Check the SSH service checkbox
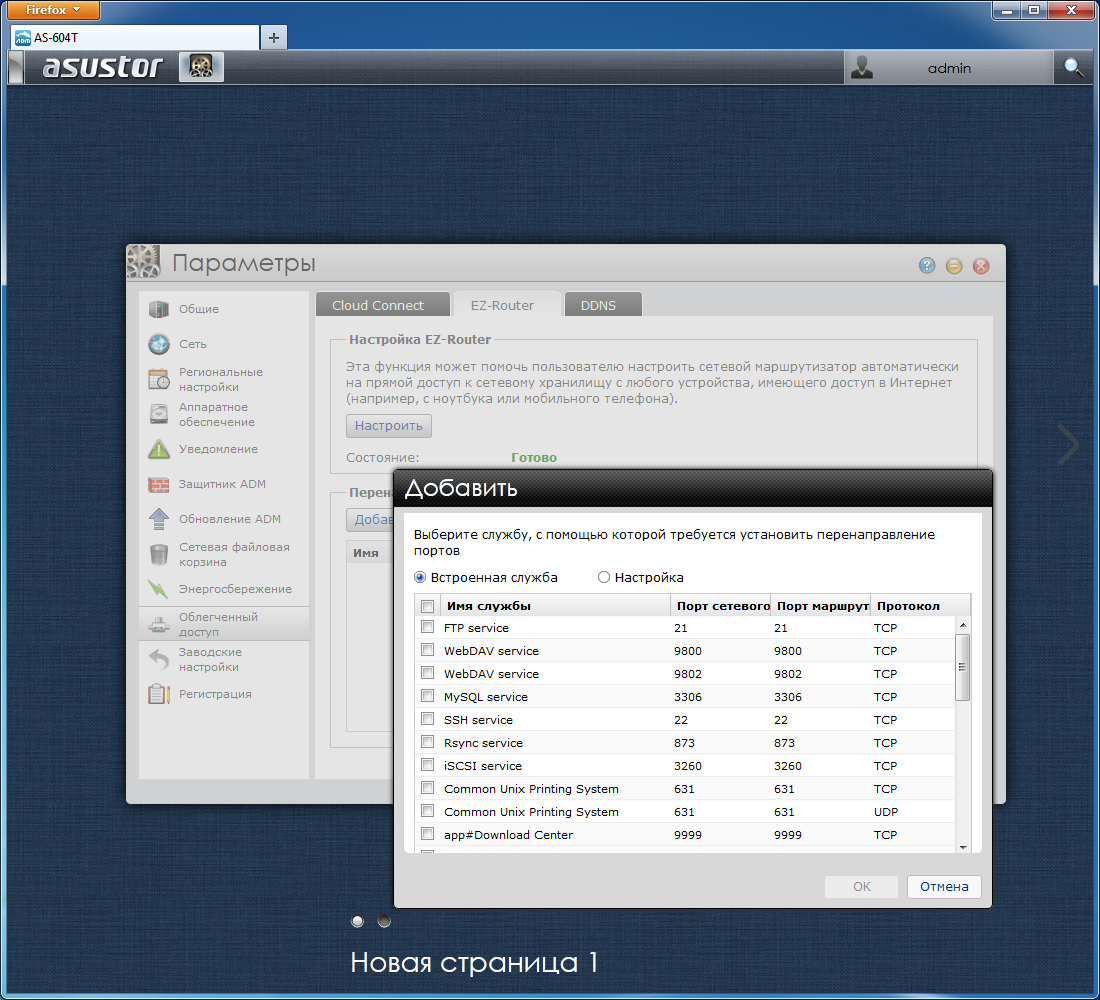Screen dimensions: 1100x1000 pos(427,719)
